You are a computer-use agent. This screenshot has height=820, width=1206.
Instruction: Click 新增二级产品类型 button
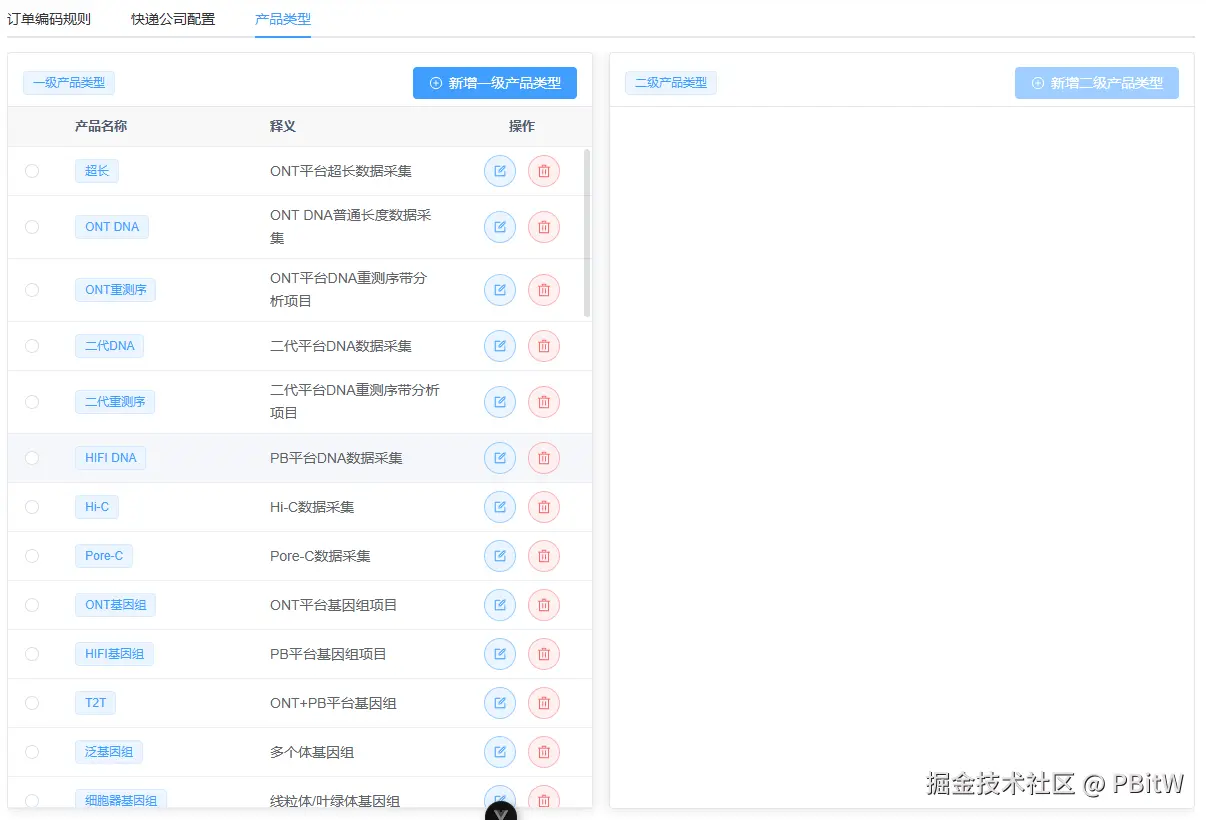[x=1097, y=83]
